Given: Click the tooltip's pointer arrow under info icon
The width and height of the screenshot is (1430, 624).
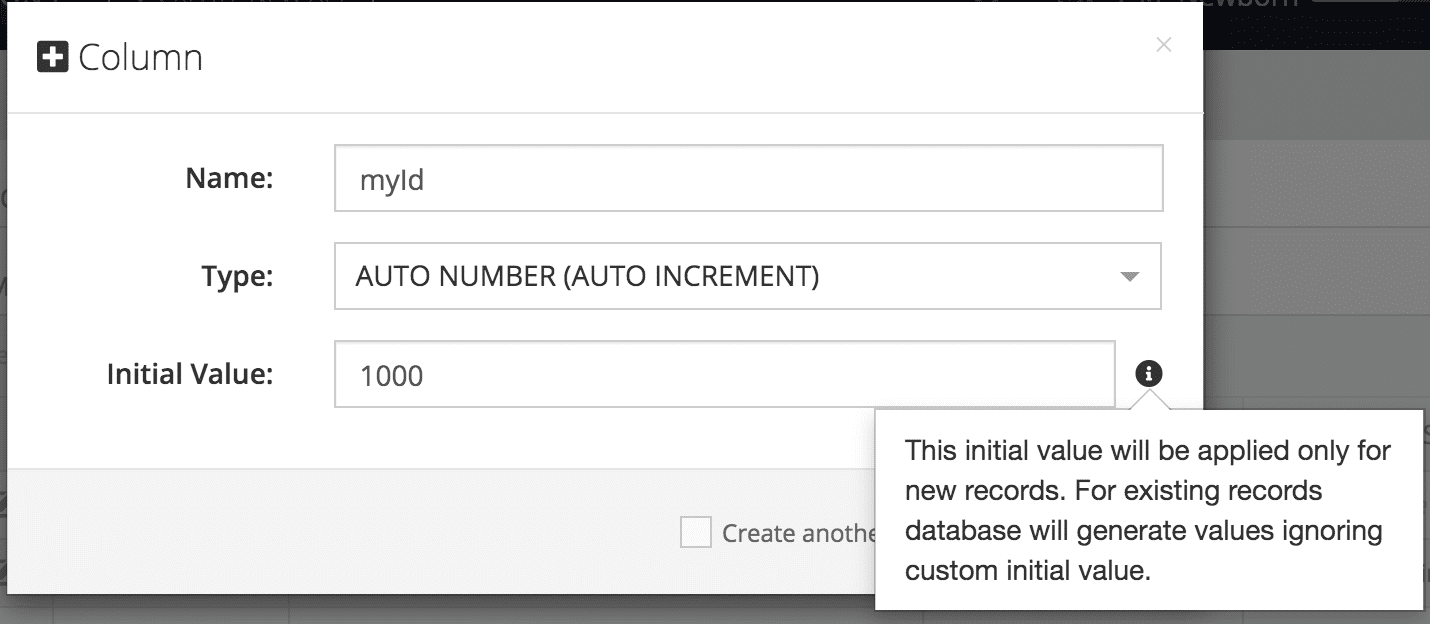Looking at the screenshot, I should 1149,399.
